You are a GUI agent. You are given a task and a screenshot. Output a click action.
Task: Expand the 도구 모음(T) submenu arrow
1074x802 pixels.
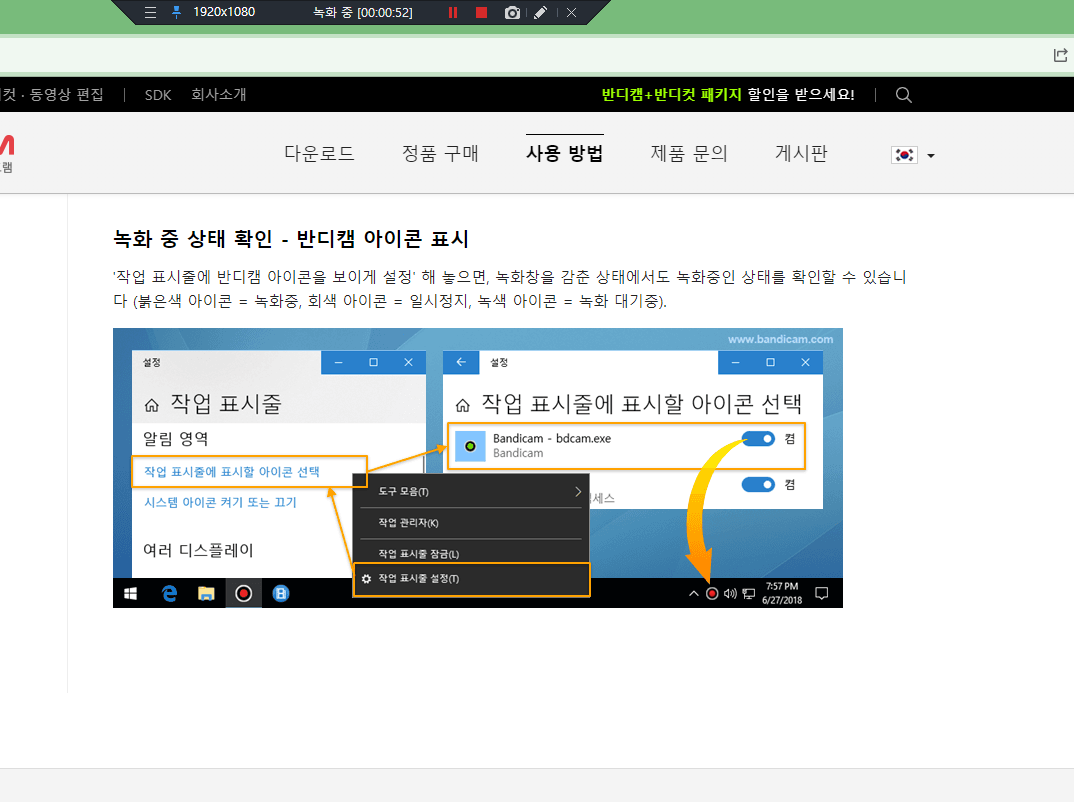578,492
